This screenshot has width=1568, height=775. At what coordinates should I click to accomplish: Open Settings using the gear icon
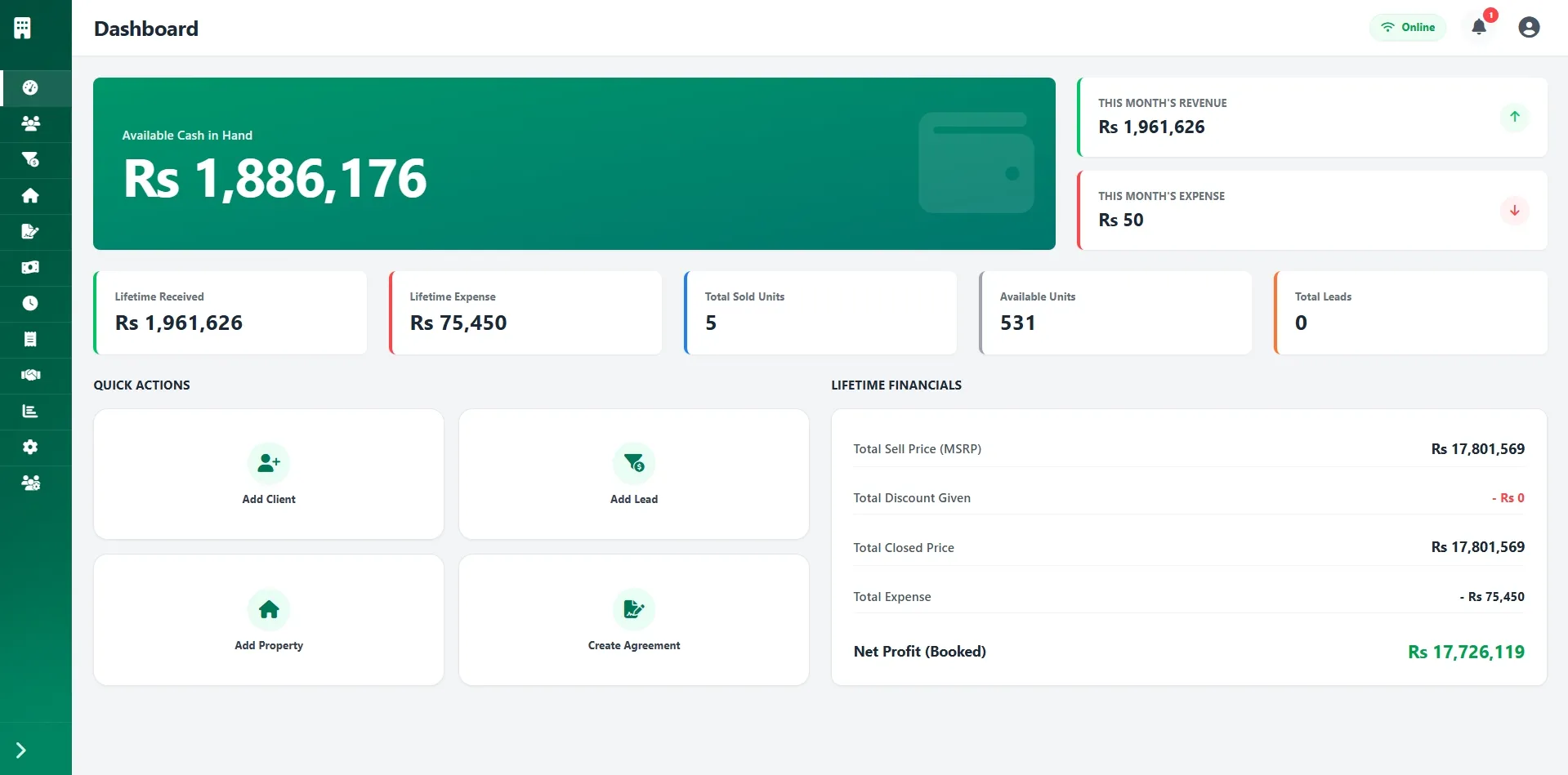(x=30, y=447)
